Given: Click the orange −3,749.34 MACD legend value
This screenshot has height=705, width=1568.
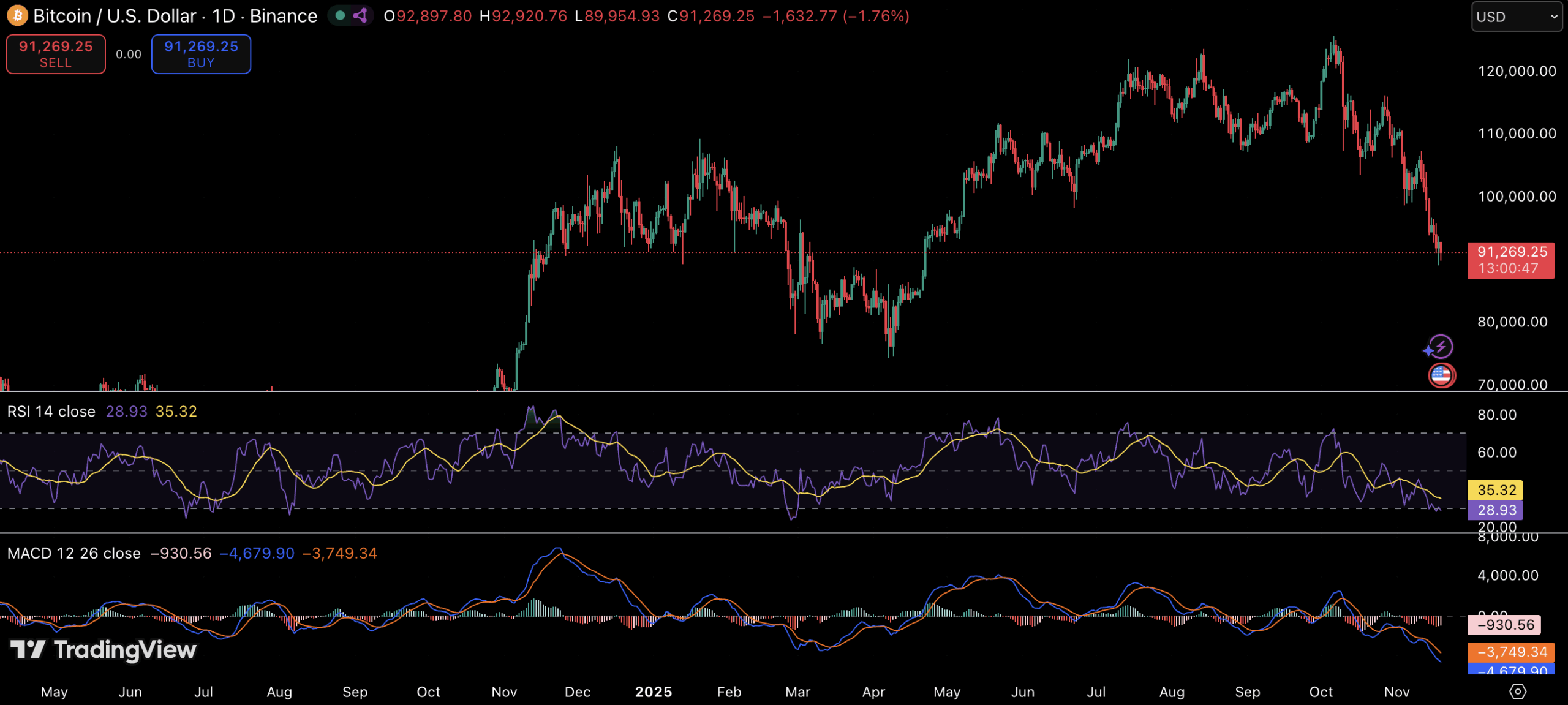Looking at the screenshot, I should (x=340, y=554).
